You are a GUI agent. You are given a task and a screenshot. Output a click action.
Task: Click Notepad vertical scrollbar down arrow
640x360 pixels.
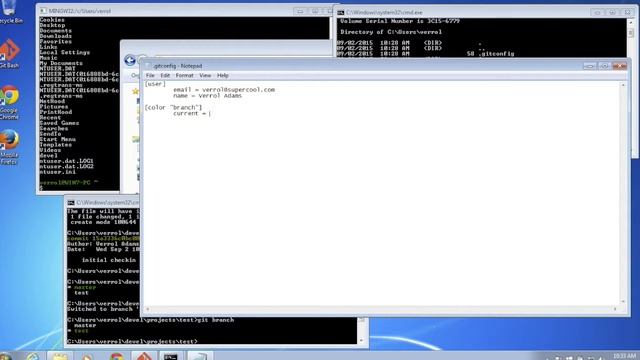pyautogui.click(x=623, y=302)
